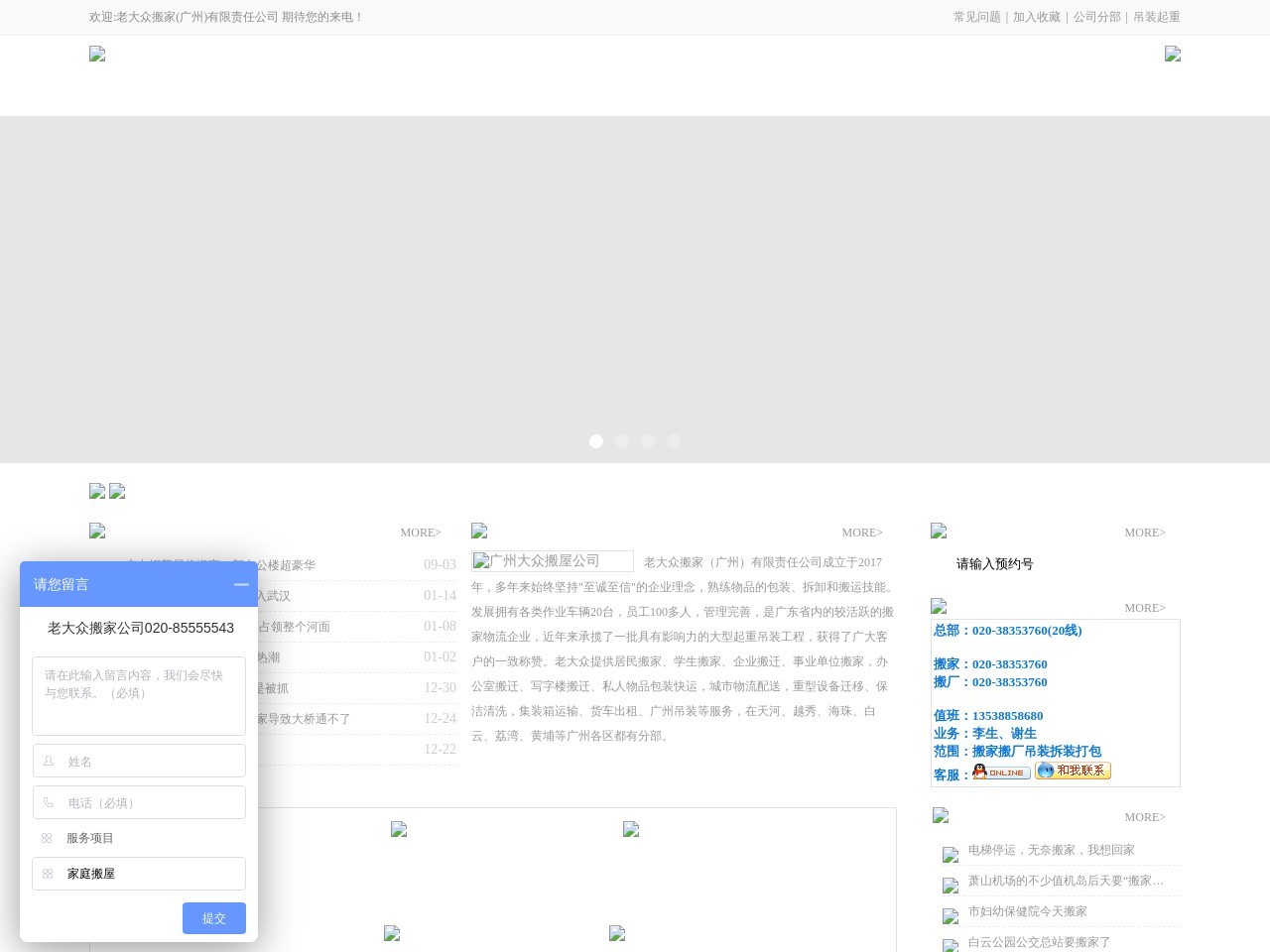Click the 广州大众搬屋公司 intro image
The width and height of the screenshot is (1270, 952).
pos(552,561)
